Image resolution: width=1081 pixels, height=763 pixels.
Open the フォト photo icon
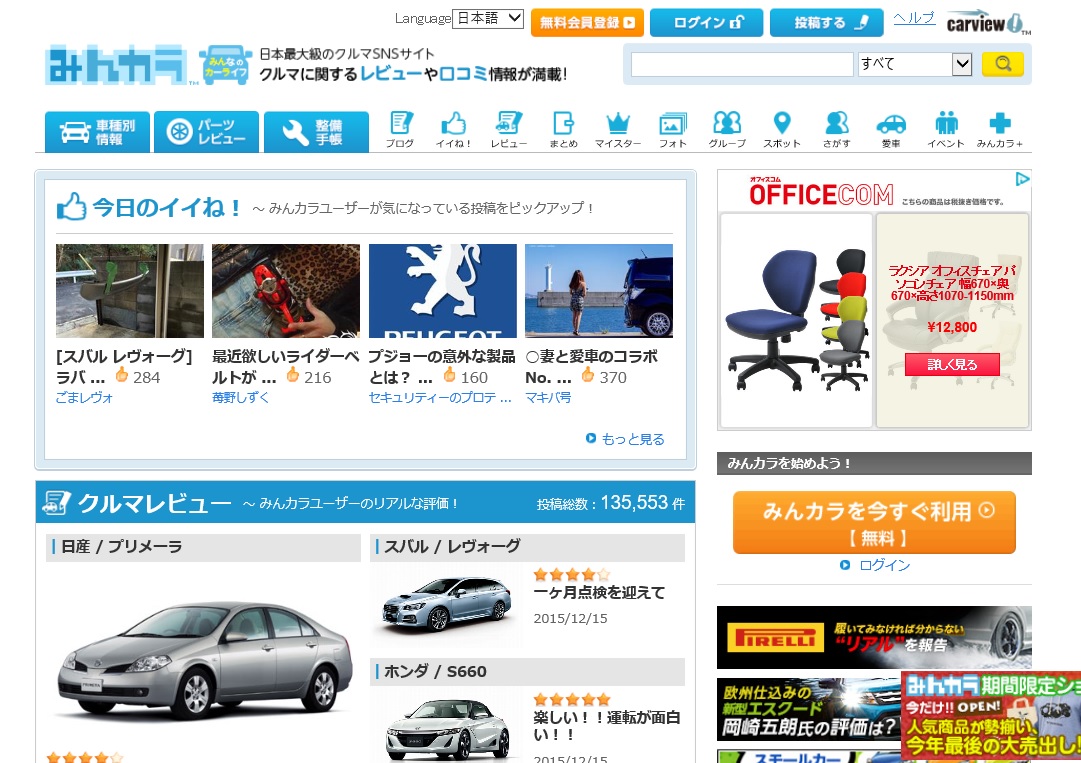(x=673, y=129)
